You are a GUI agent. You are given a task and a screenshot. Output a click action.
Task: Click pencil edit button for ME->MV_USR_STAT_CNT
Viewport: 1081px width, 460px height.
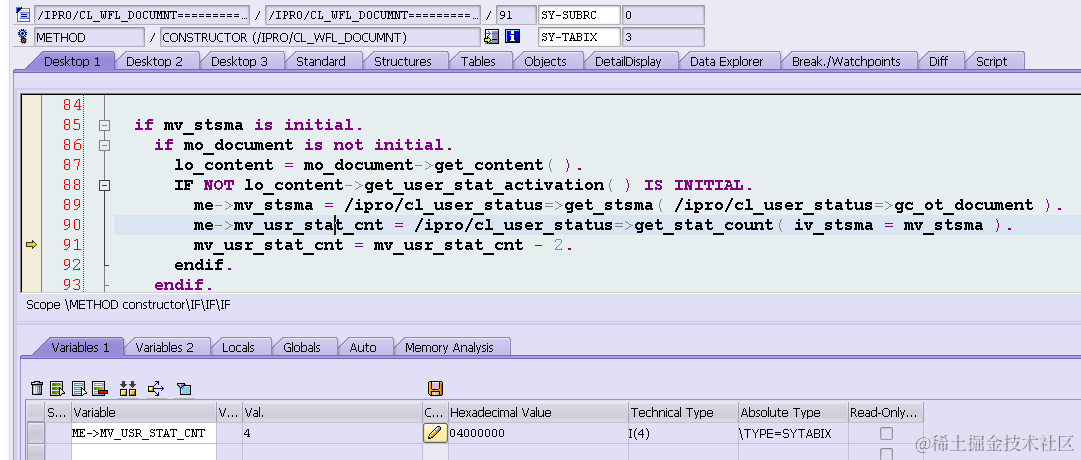point(435,433)
